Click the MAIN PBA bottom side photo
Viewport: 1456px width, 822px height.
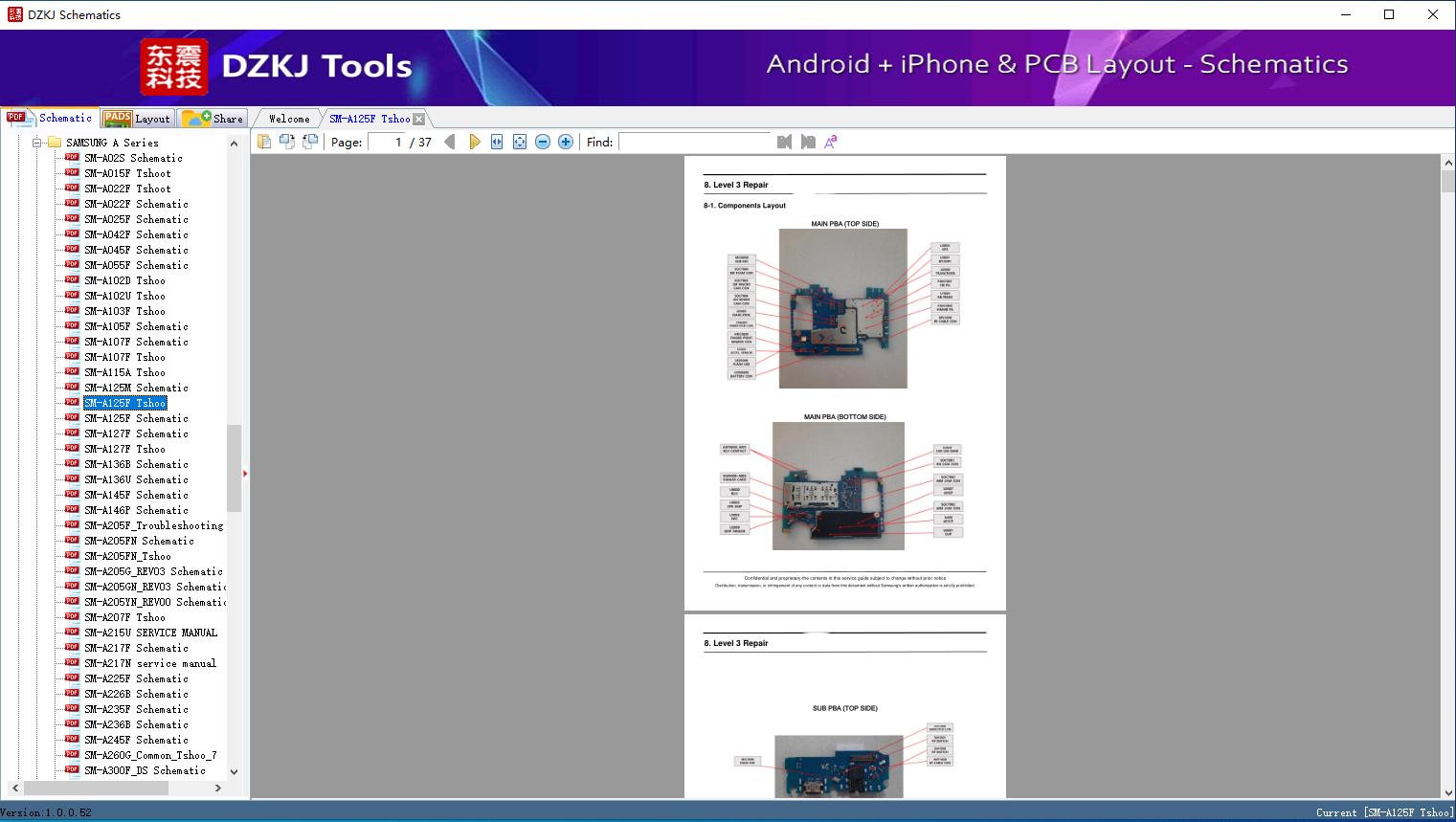[839, 486]
